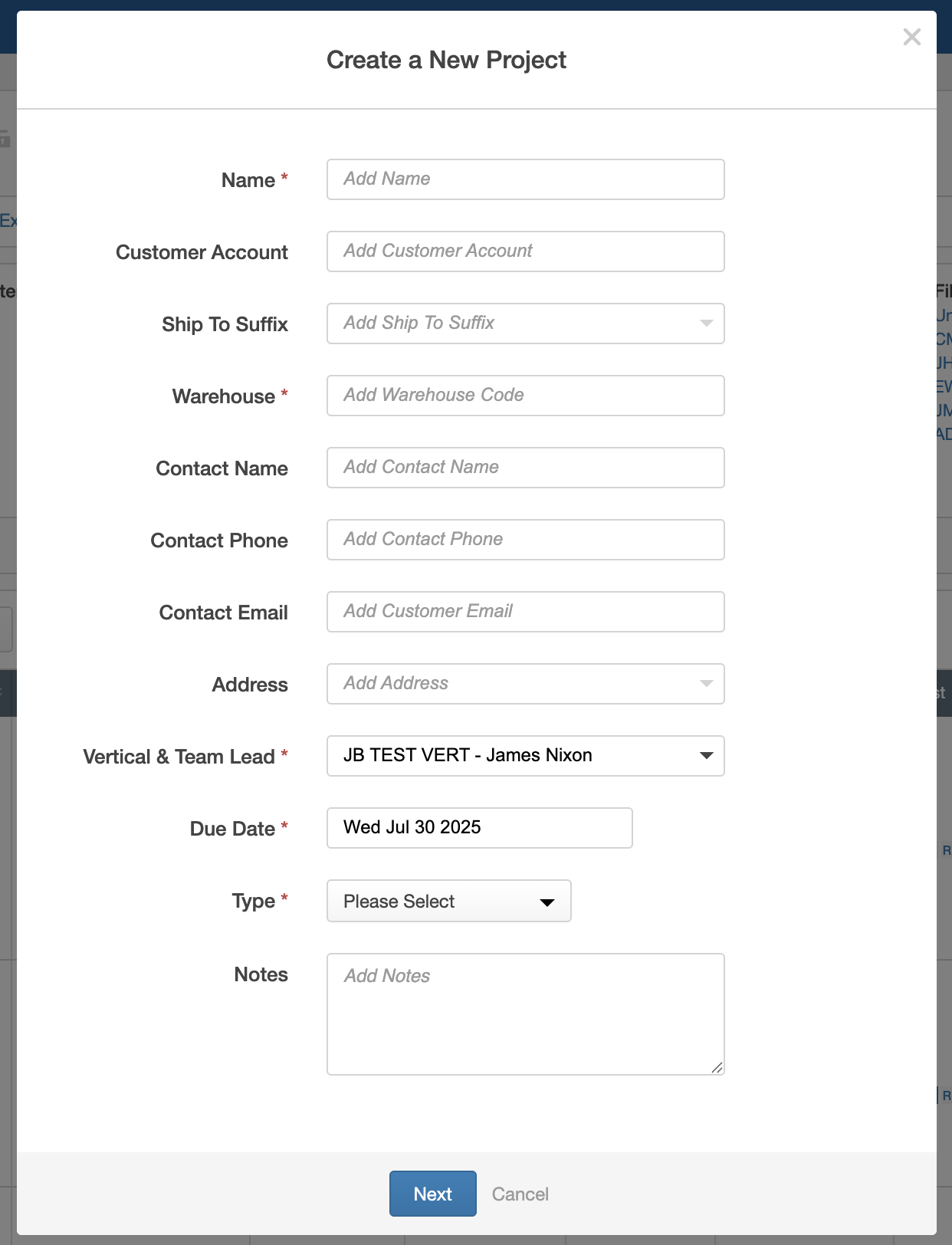The height and width of the screenshot is (1245, 952).
Task: Click the Add Warehouse Code field
Action: pyautogui.click(x=525, y=396)
